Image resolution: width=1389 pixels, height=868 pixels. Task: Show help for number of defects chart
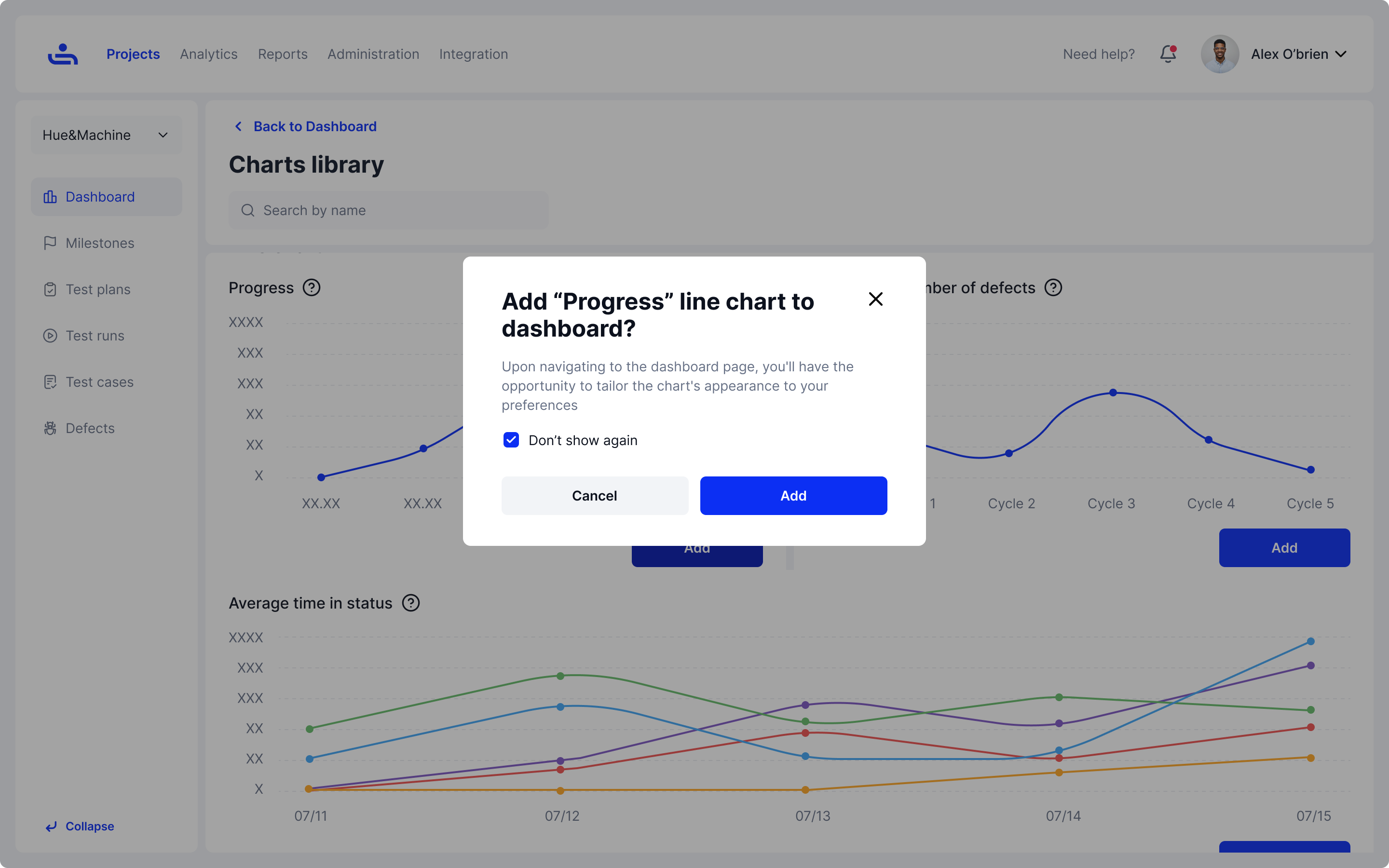tap(1053, 287)
